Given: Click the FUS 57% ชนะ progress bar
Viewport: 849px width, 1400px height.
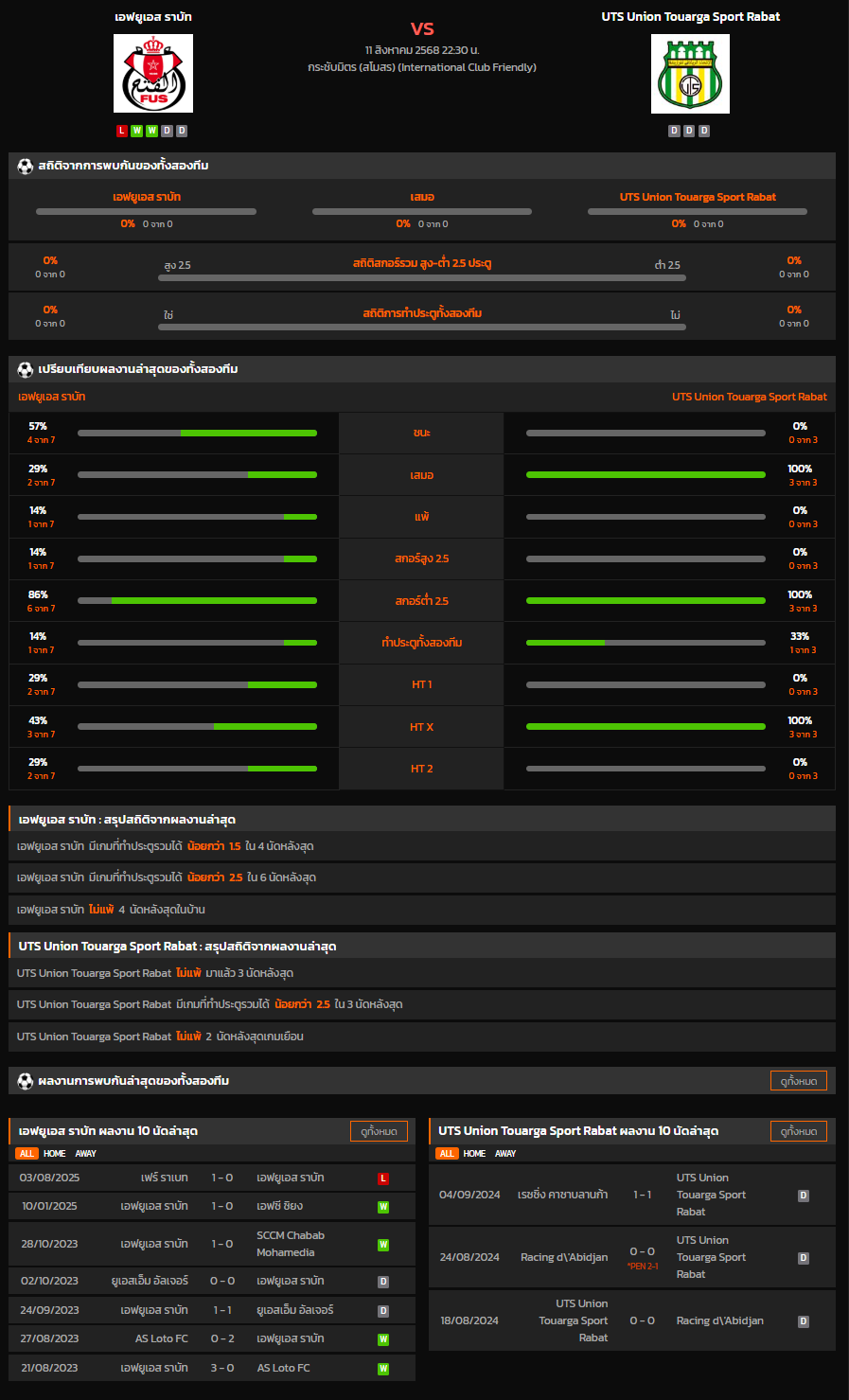Looking at the screenshot, I should pos(197,434).
